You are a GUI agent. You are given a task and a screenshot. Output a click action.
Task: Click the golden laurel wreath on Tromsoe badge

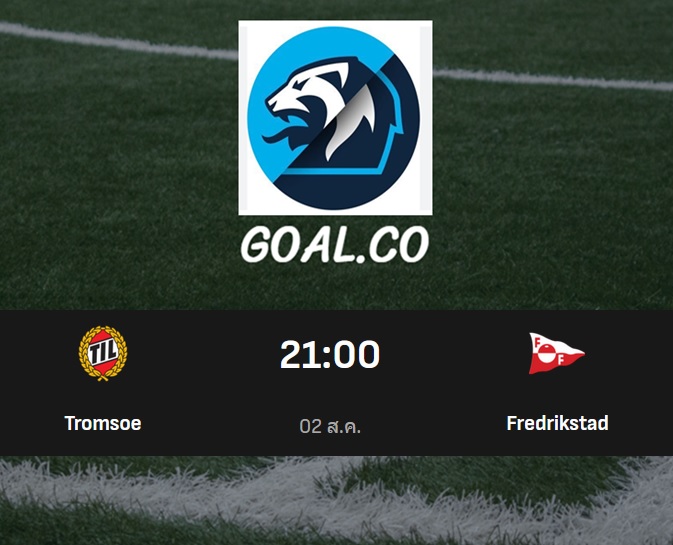(82, 354)
